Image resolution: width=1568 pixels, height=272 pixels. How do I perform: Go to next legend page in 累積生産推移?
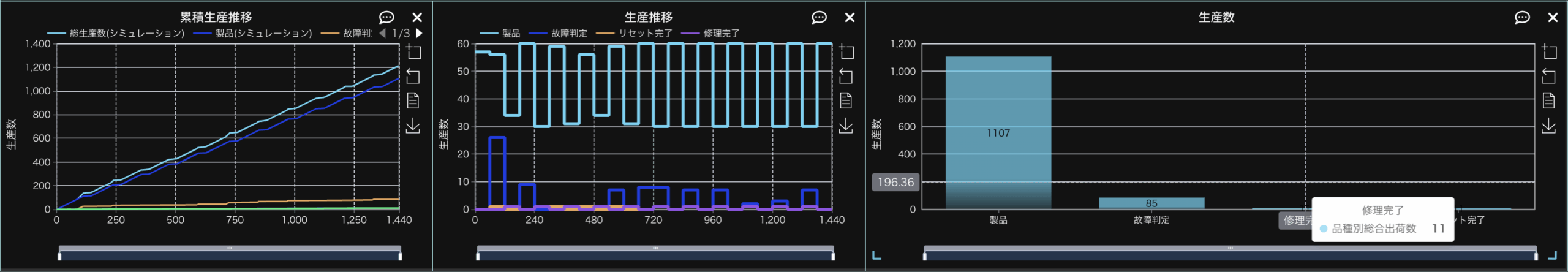[x=420, y=33]
